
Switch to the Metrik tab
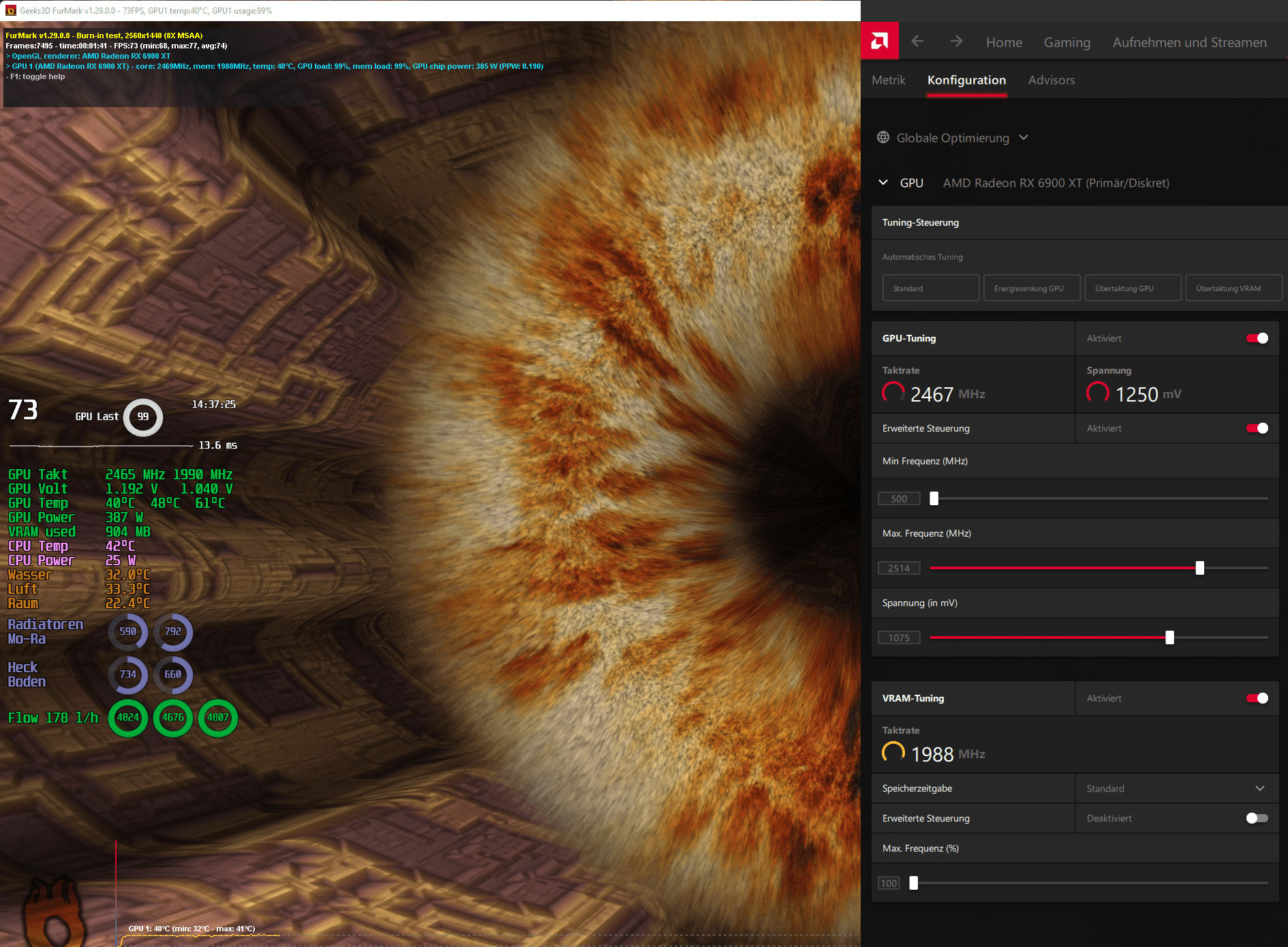(x=889, y=80)
